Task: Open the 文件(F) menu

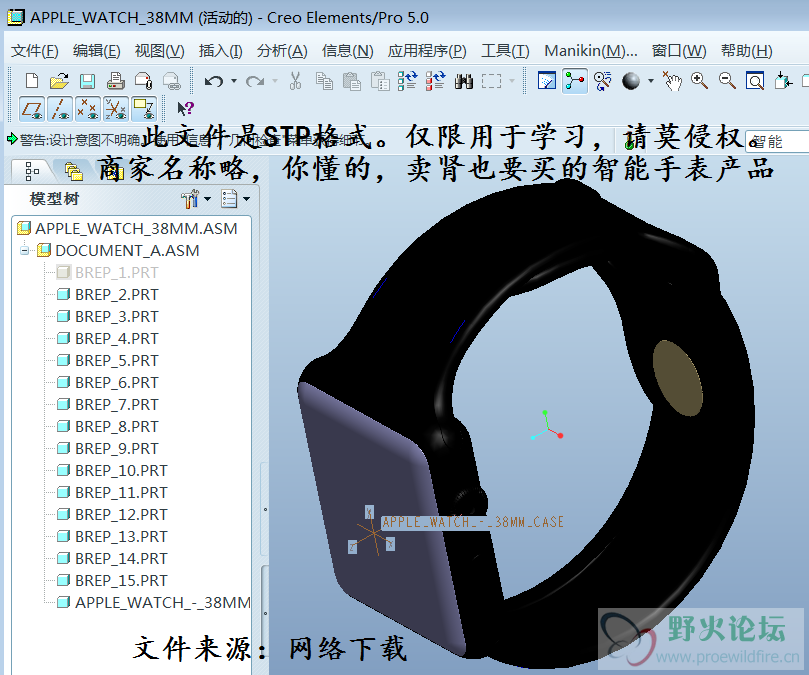Action: tap(35, 51)
